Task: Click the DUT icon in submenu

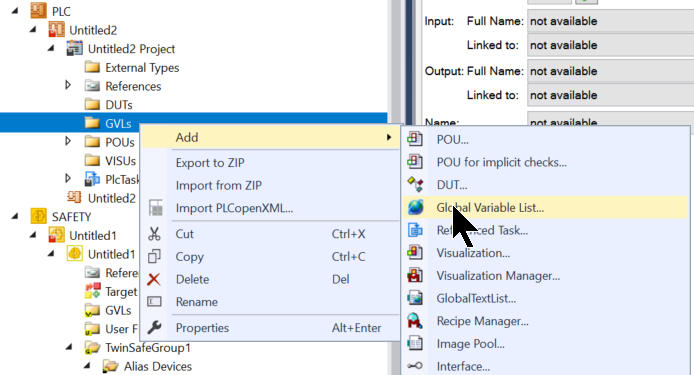Action: coord(415,184)
